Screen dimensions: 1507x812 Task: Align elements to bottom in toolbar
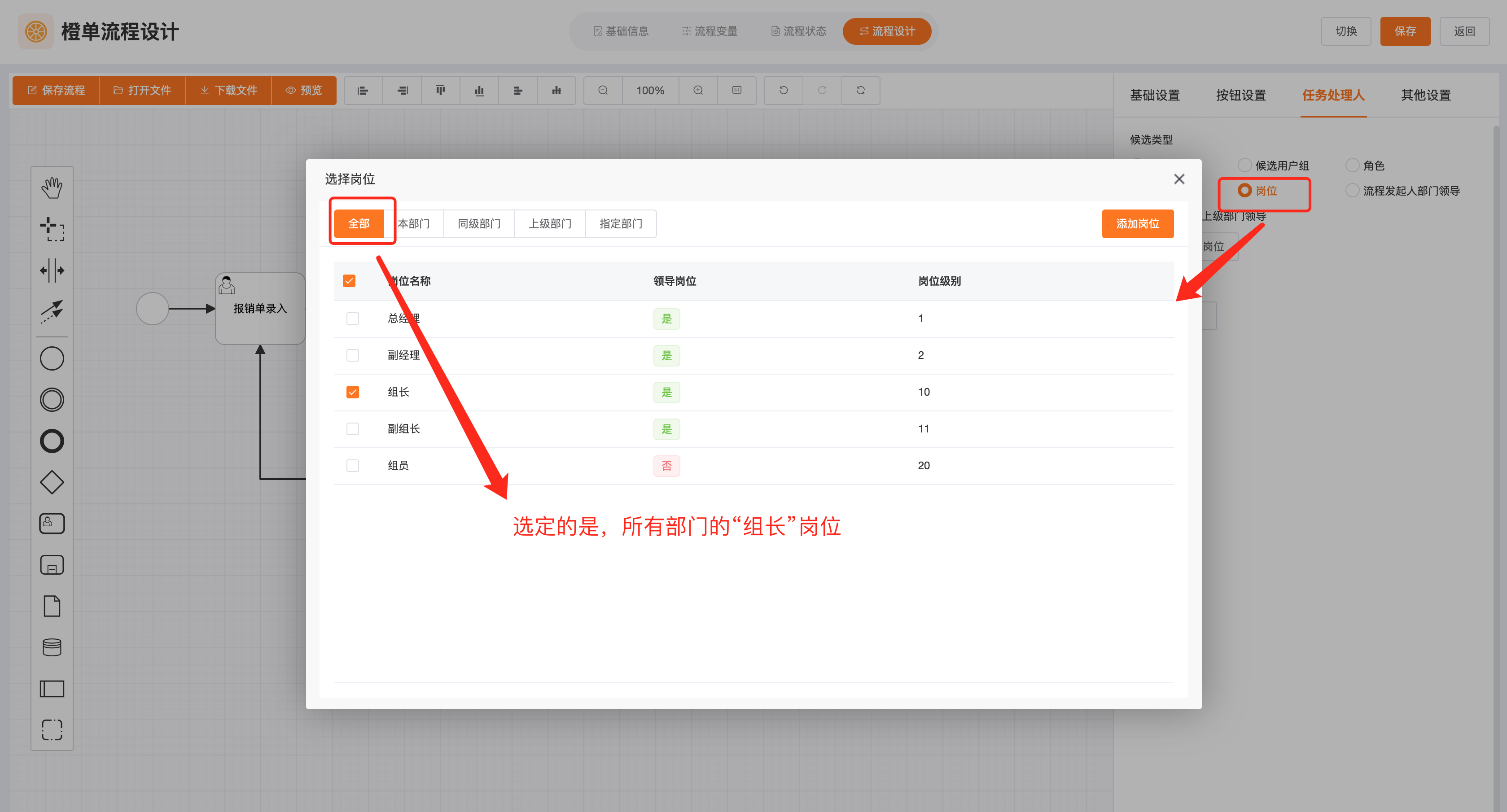point(479,90)
